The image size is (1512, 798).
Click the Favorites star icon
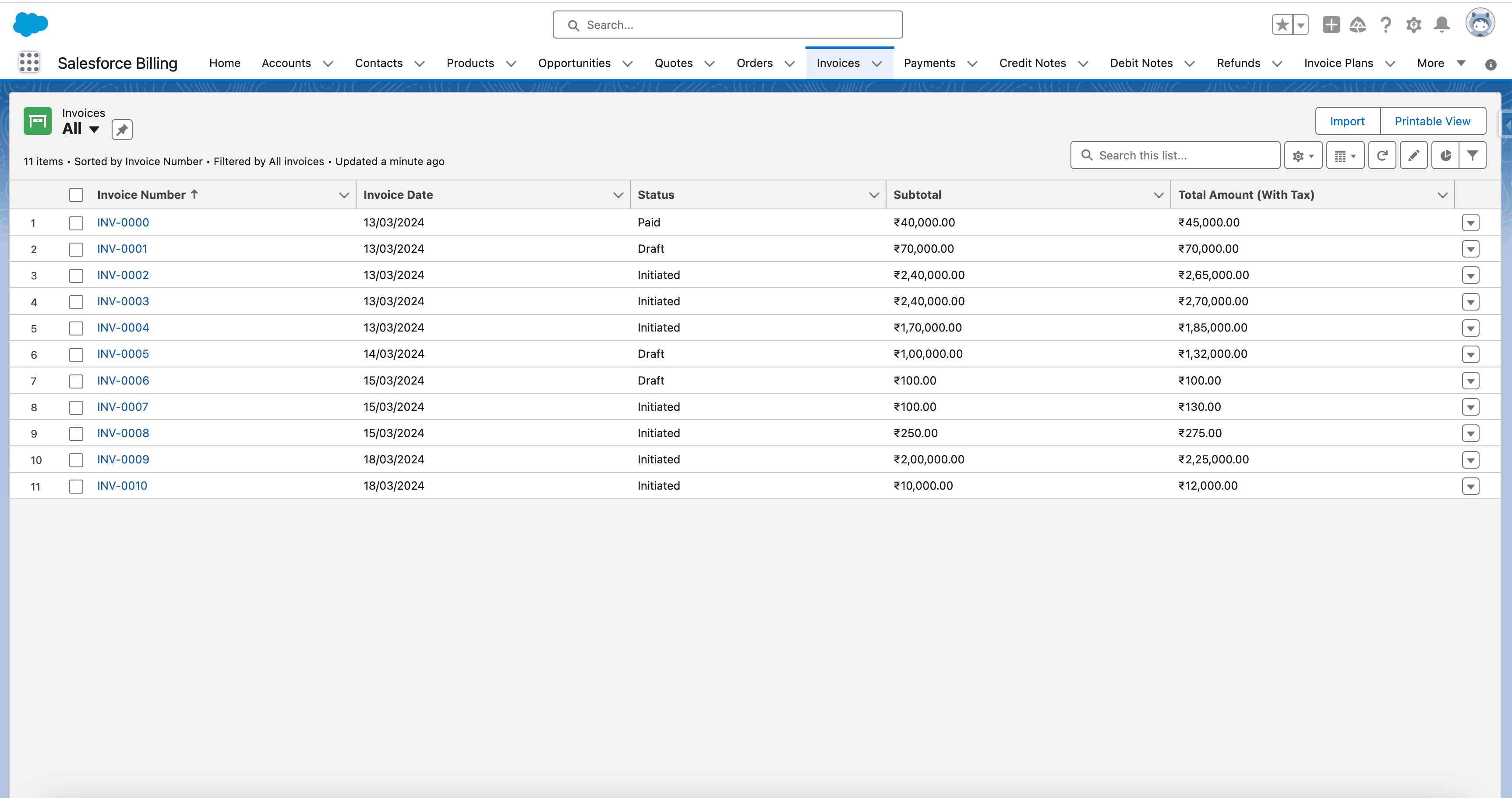point(1282,25)
